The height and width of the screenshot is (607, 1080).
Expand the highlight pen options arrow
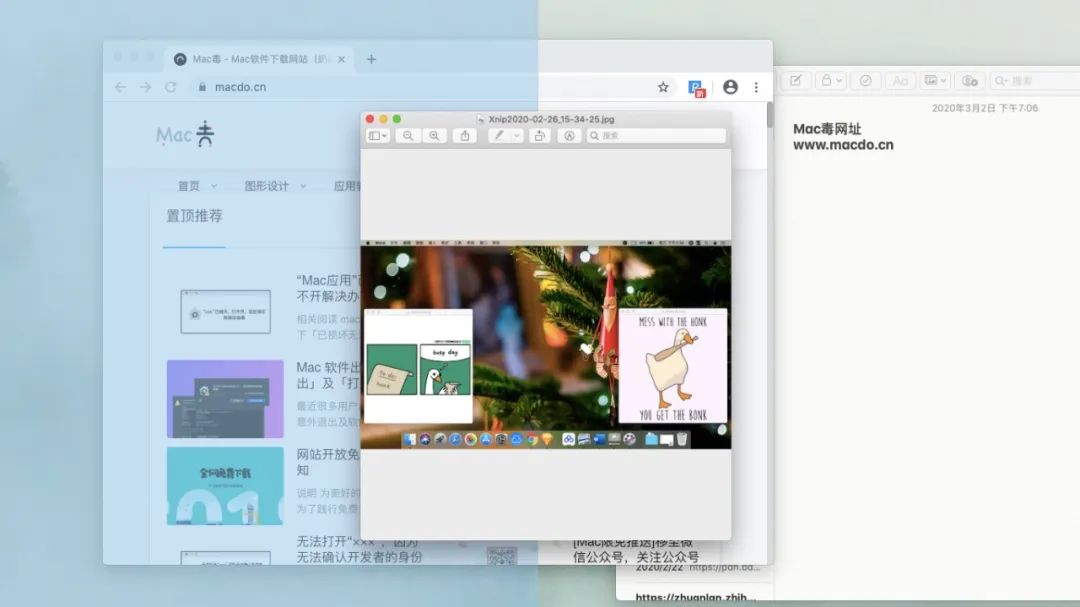click(517, 136)
